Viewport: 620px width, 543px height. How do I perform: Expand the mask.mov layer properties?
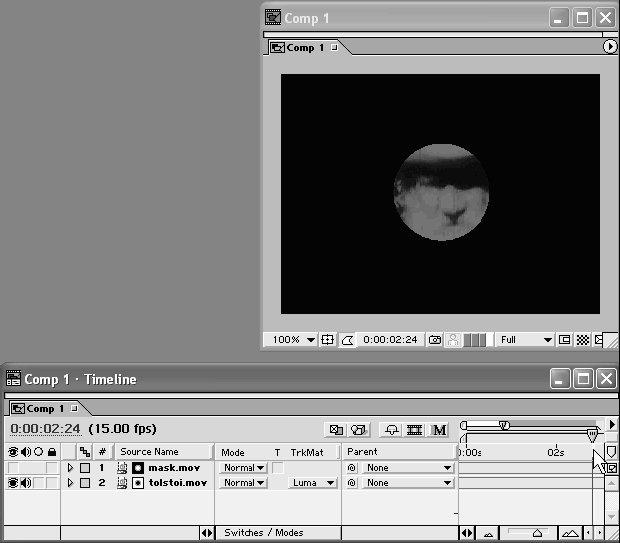[70, 468]
